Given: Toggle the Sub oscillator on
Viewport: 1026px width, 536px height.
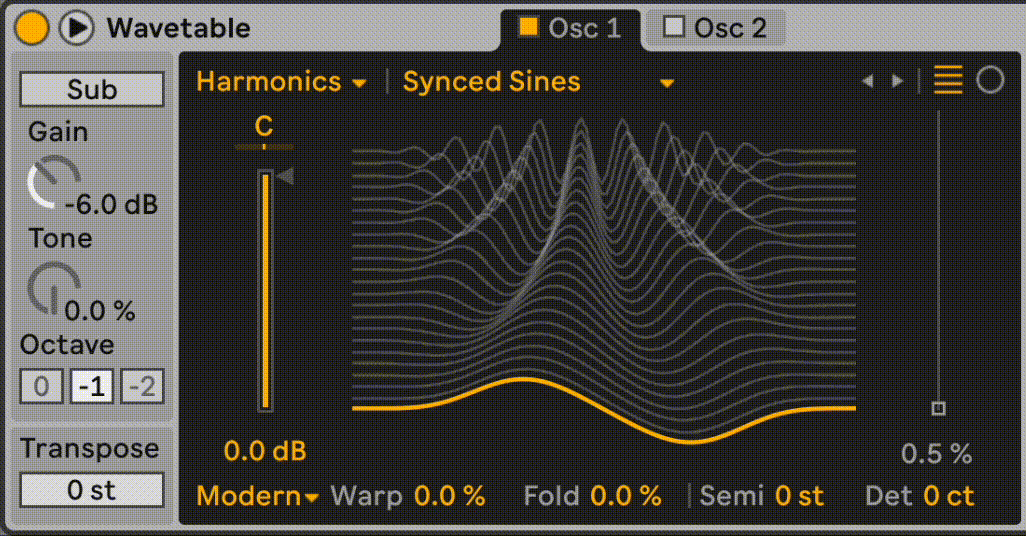Looking at the screenshot, I should point(91,90).
